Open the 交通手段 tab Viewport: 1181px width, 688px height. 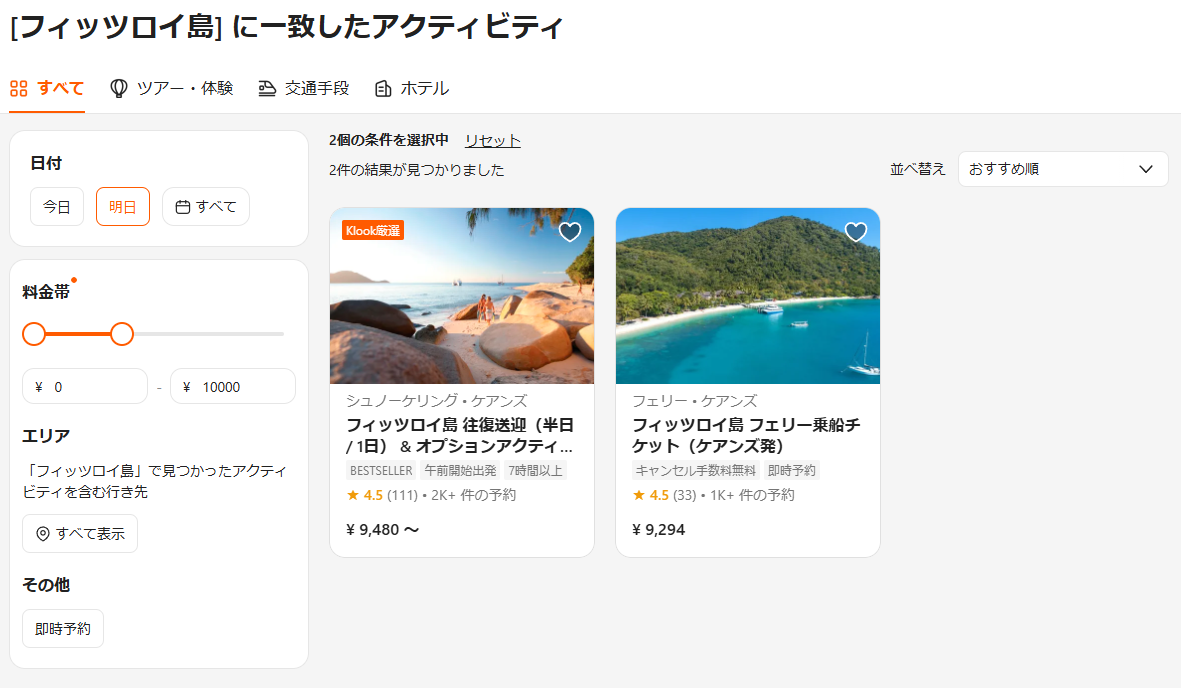tap(304, 89)
